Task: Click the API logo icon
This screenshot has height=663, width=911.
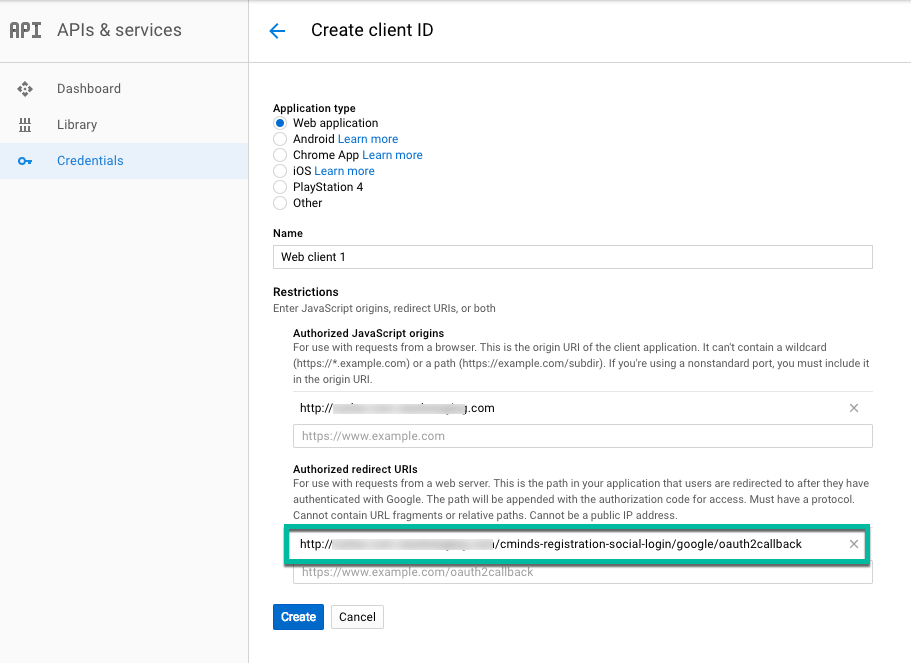Action: [x=26, y=30]
